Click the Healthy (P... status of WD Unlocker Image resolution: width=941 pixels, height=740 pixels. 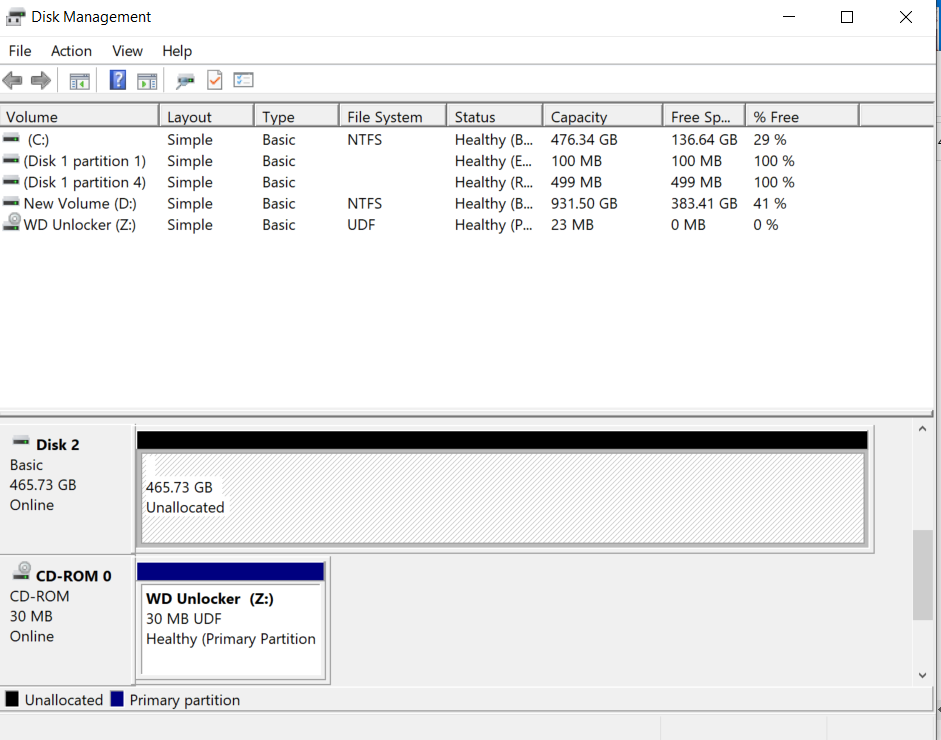(x=493, y=225)
